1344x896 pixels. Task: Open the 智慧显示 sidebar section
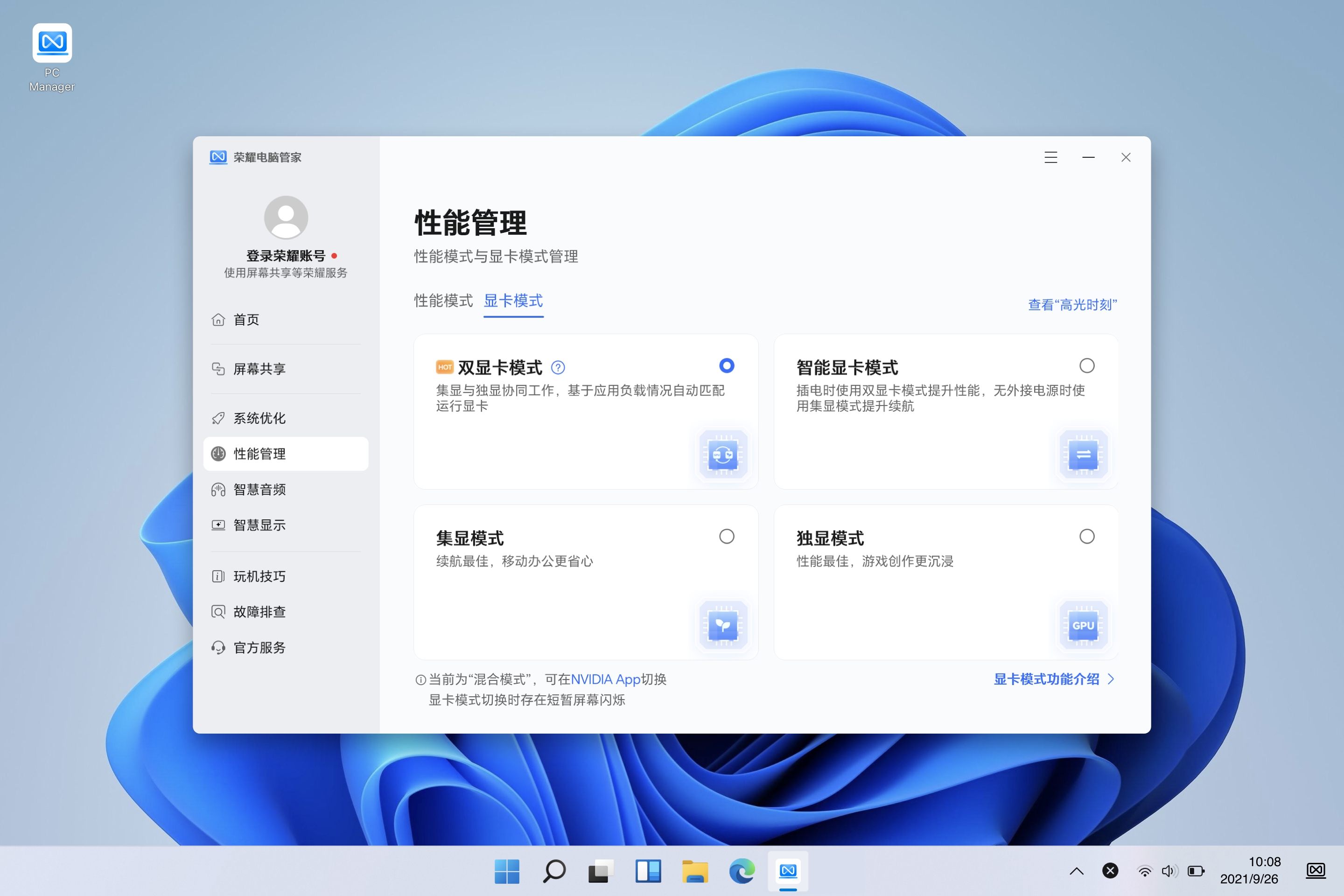coord(259,525)
